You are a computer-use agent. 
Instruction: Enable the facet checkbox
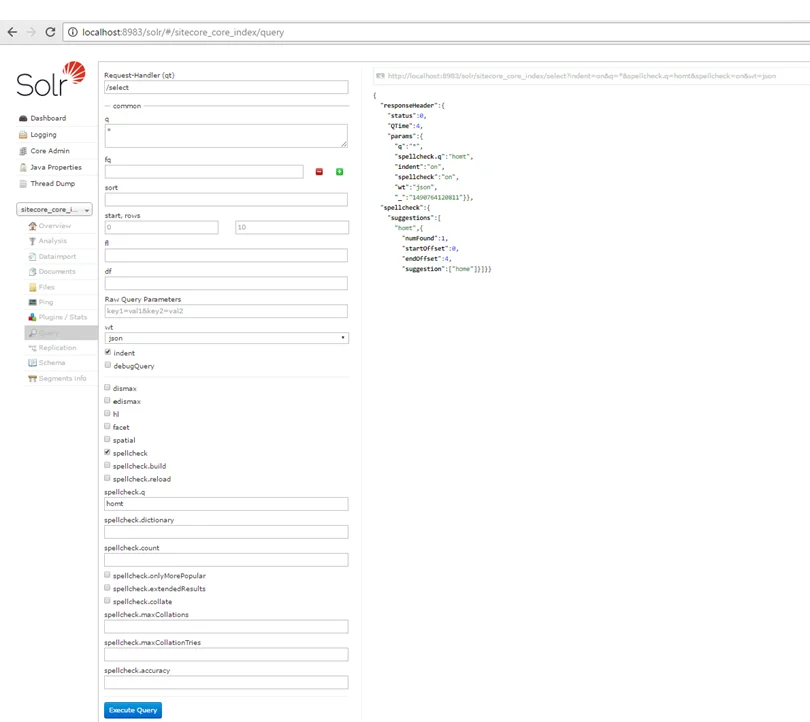tap(107, 426)
